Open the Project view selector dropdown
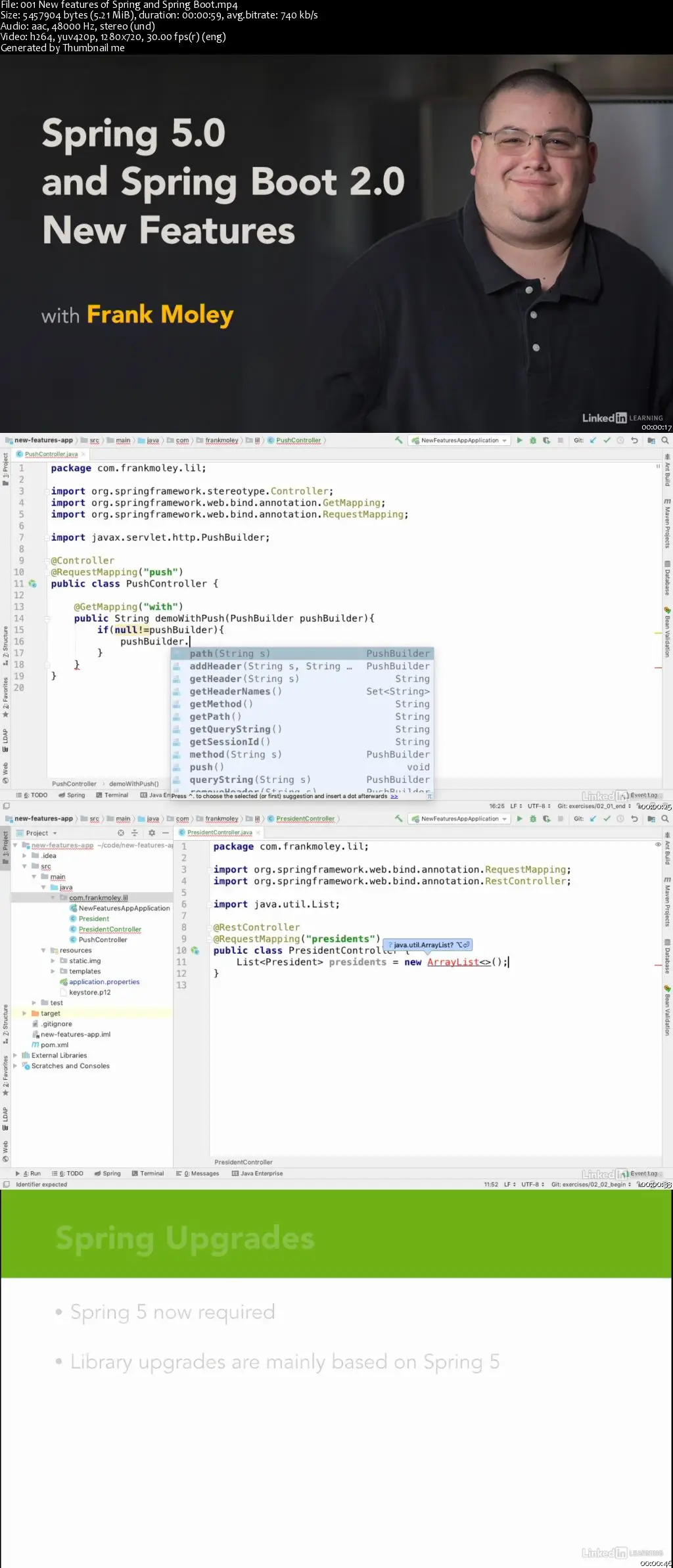This screenshot has height=1568, width=673. [x=37, y=833]
